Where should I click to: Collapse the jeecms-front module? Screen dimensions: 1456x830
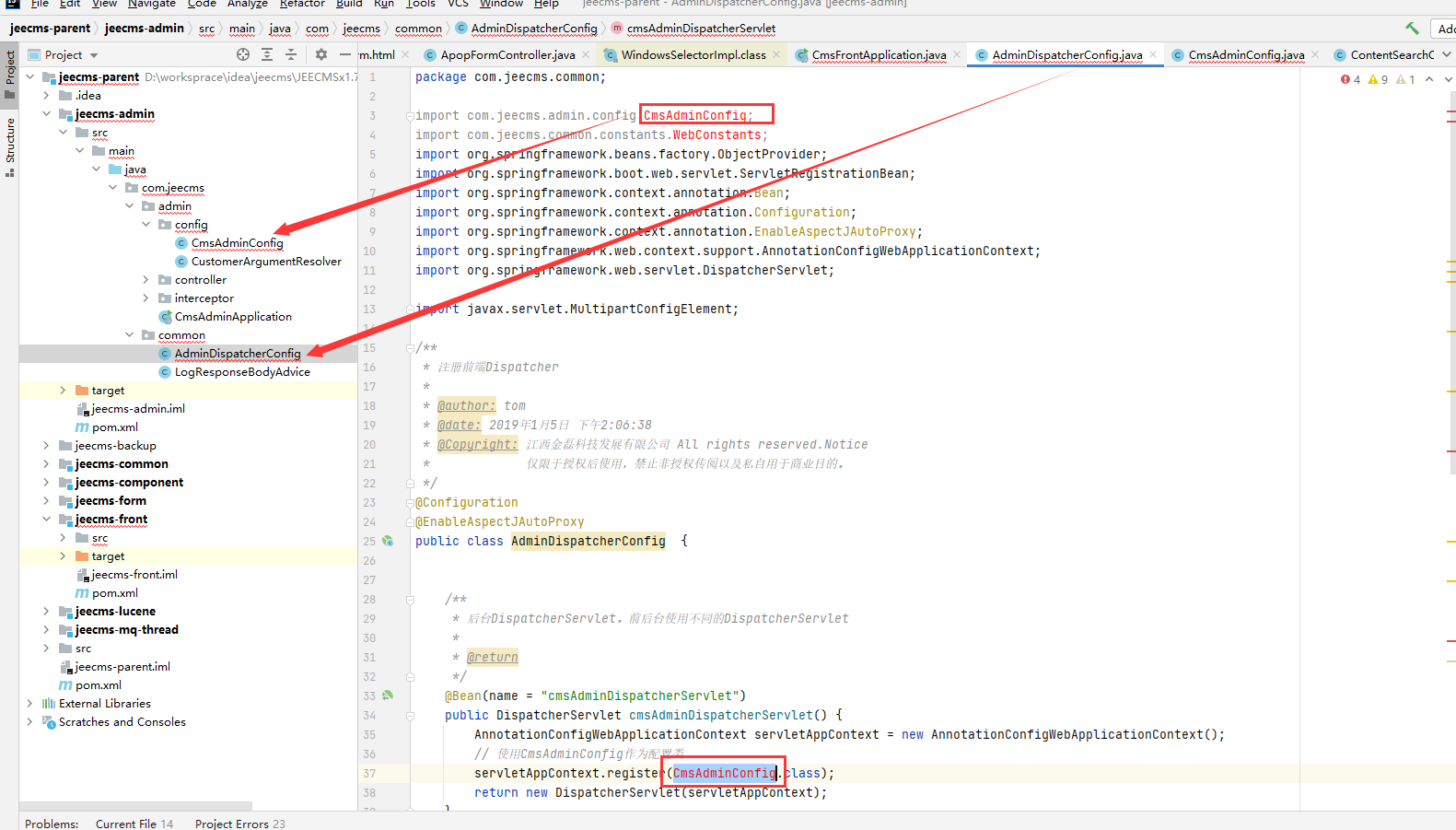click(46, 520)
